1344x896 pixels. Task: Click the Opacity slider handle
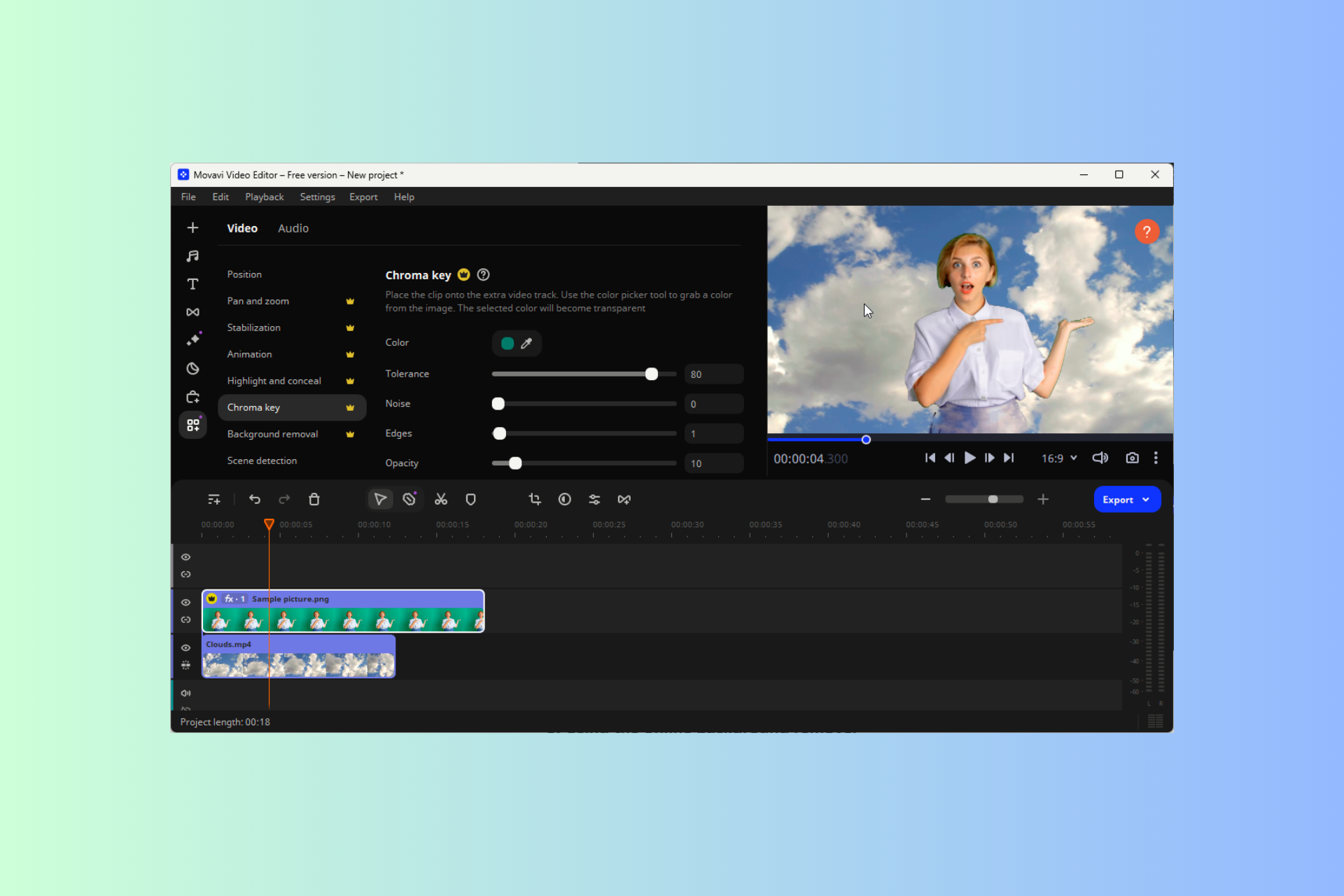pos(515,463)
